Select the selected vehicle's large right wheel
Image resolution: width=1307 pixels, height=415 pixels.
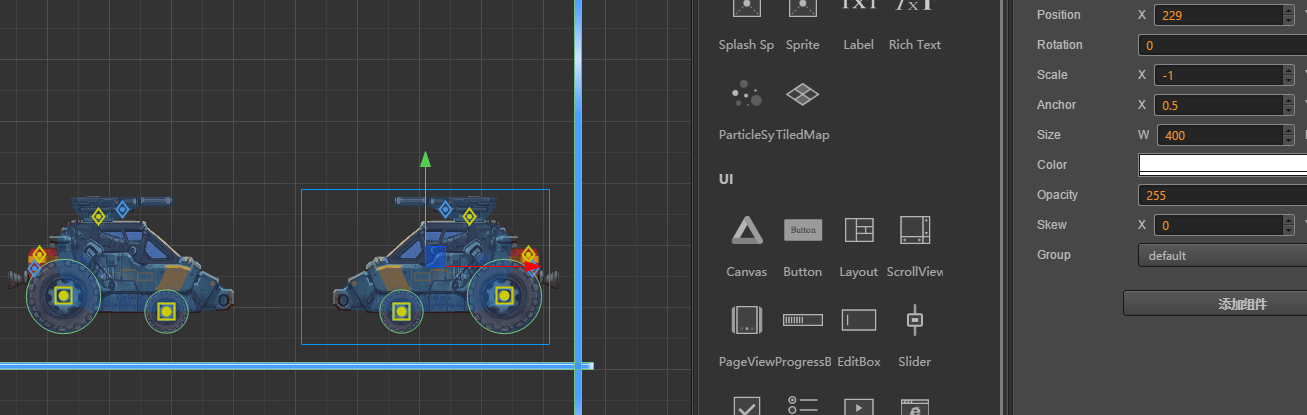(505, 296)
